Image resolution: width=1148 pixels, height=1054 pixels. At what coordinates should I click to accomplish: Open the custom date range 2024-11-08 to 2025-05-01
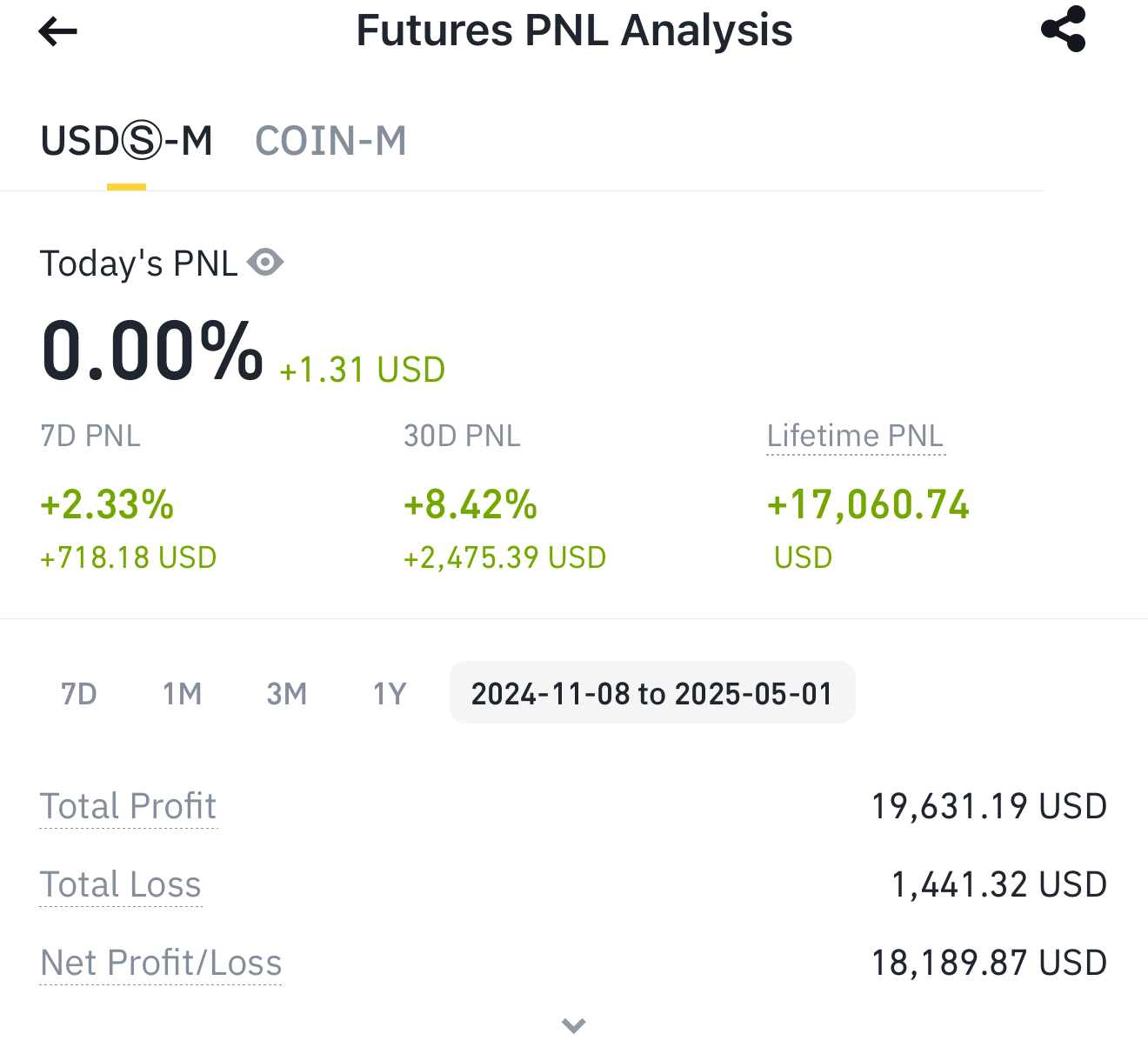pyautogui.click(x=652, y=693)
